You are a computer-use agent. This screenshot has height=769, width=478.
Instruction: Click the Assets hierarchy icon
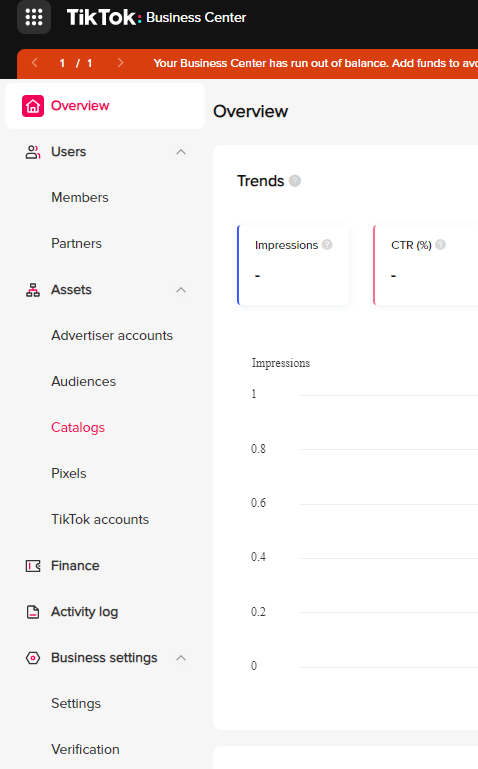[x=33, y=290]
